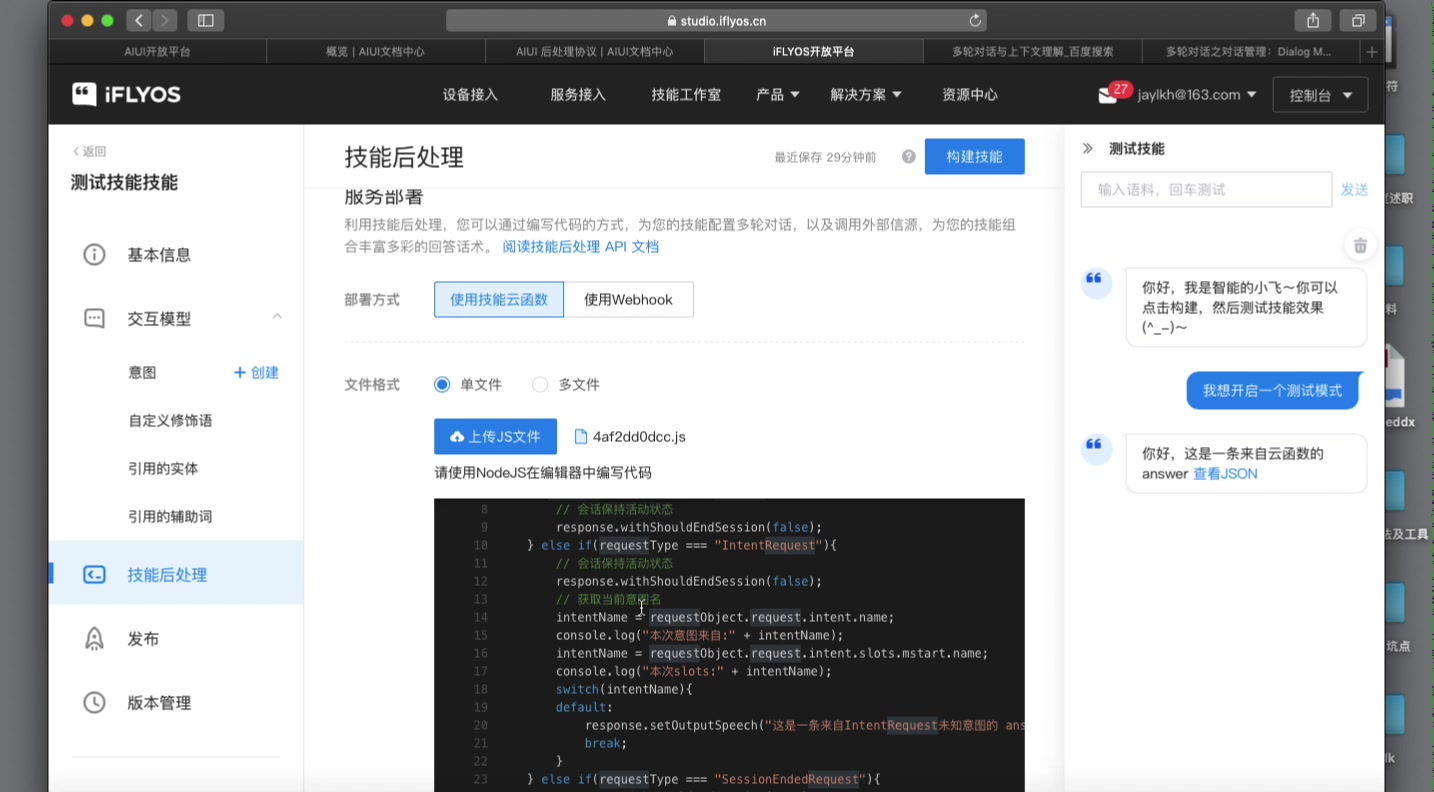Go forward in Safari history
Viewport: 1434px width, 792px height.
(165, 20)
